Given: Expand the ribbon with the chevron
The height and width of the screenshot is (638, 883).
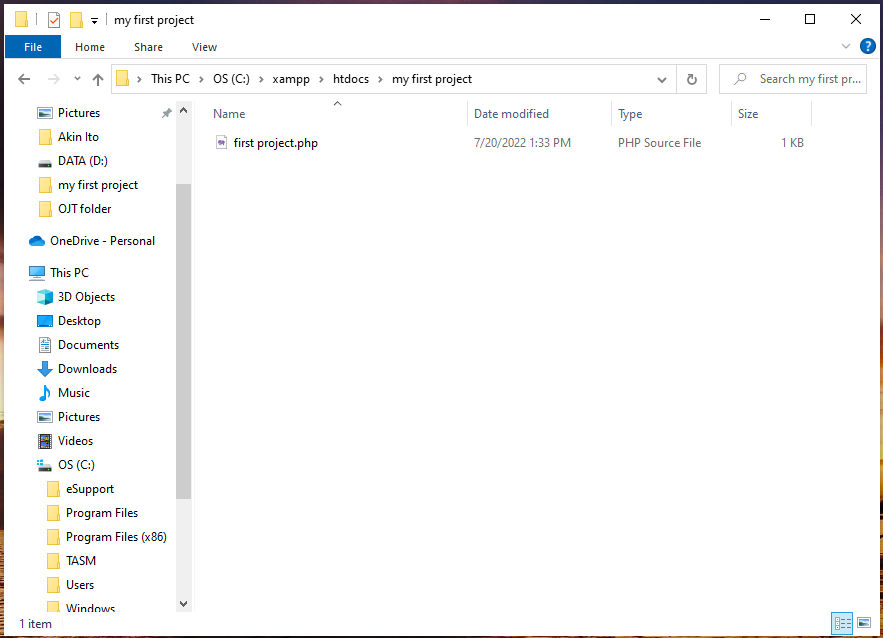Looking at the screenshot, I should (845, 46).
